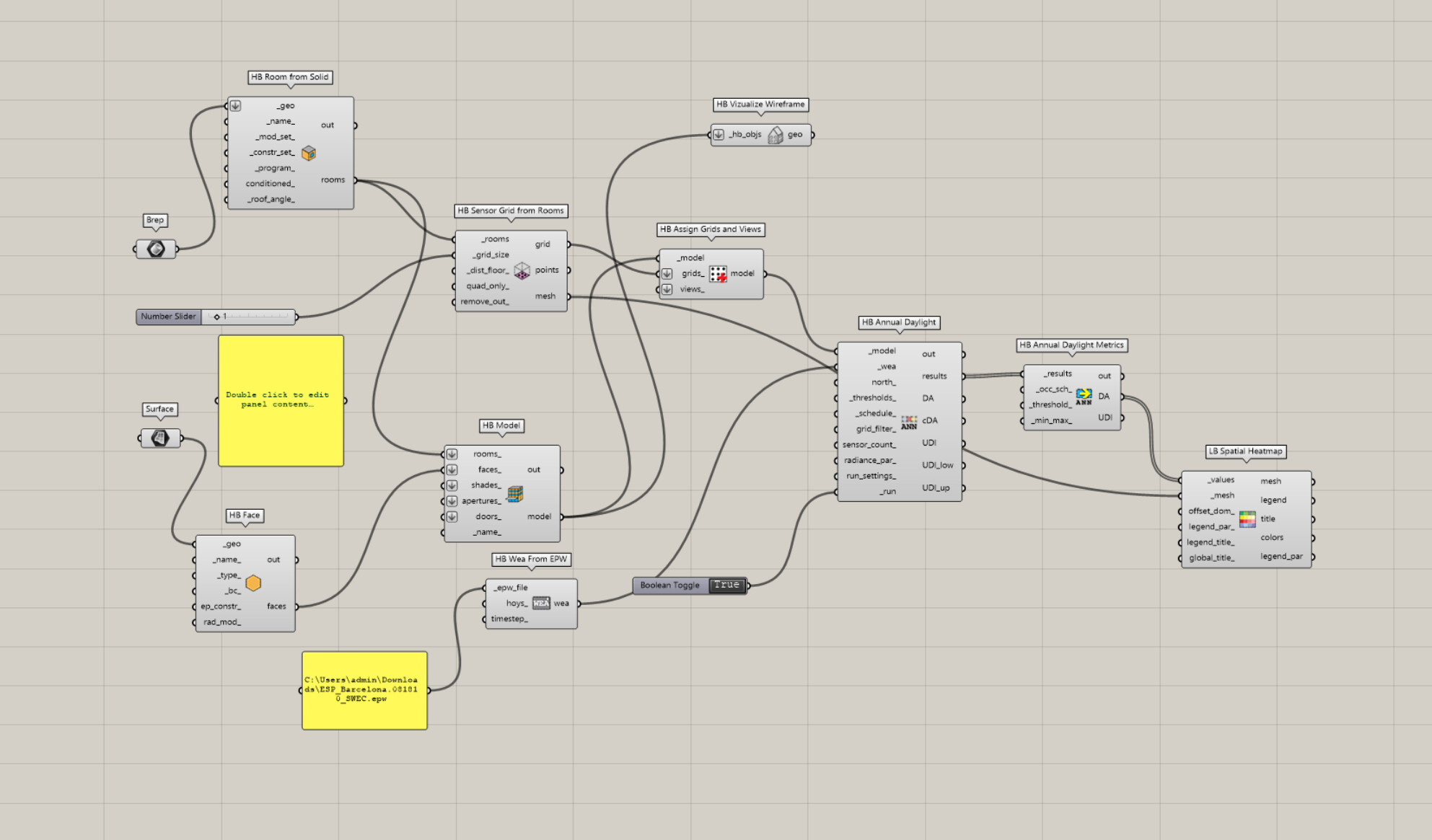Click the HB Model building icon
Screen dimensions: 1432x840
pyautogui.click(x=515, y=494)
